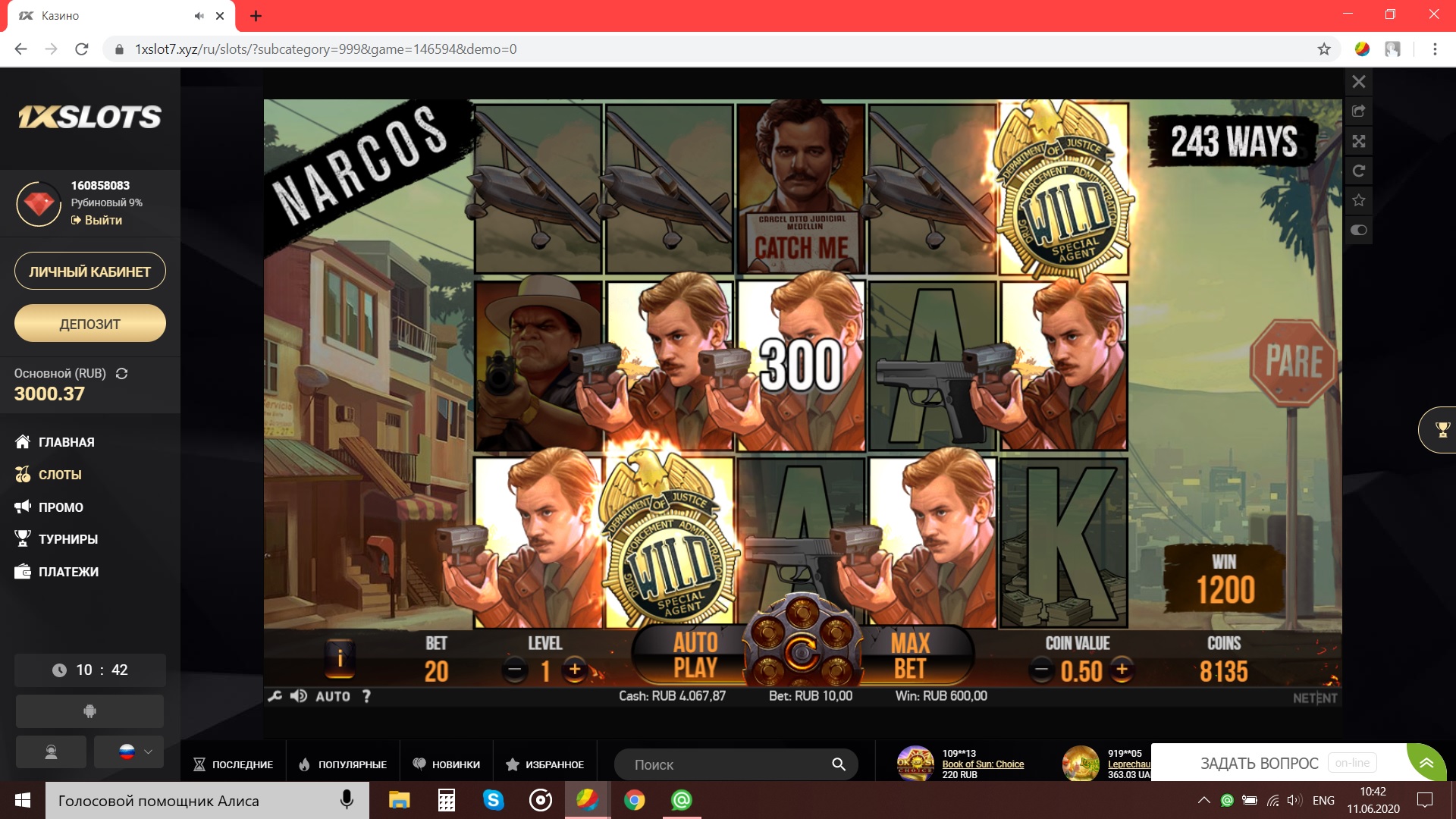Screen dimensions: 1456x819
Task: Mute game sound via speaker icon
Action: pos(299,696)
